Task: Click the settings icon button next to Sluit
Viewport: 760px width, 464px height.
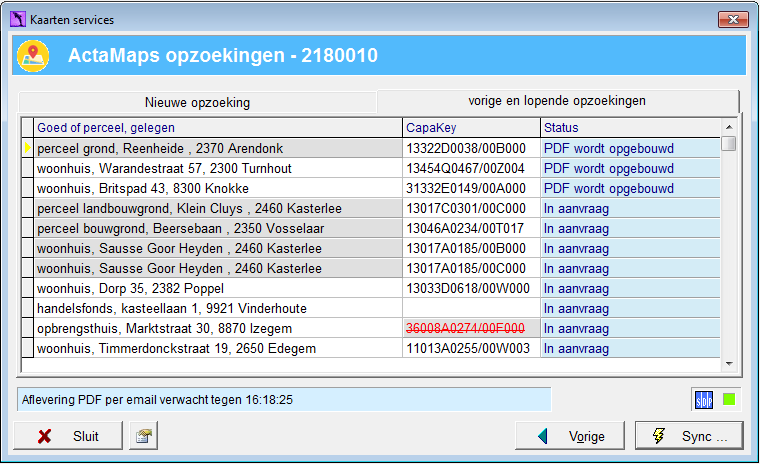Action: [x=143, y=436]
